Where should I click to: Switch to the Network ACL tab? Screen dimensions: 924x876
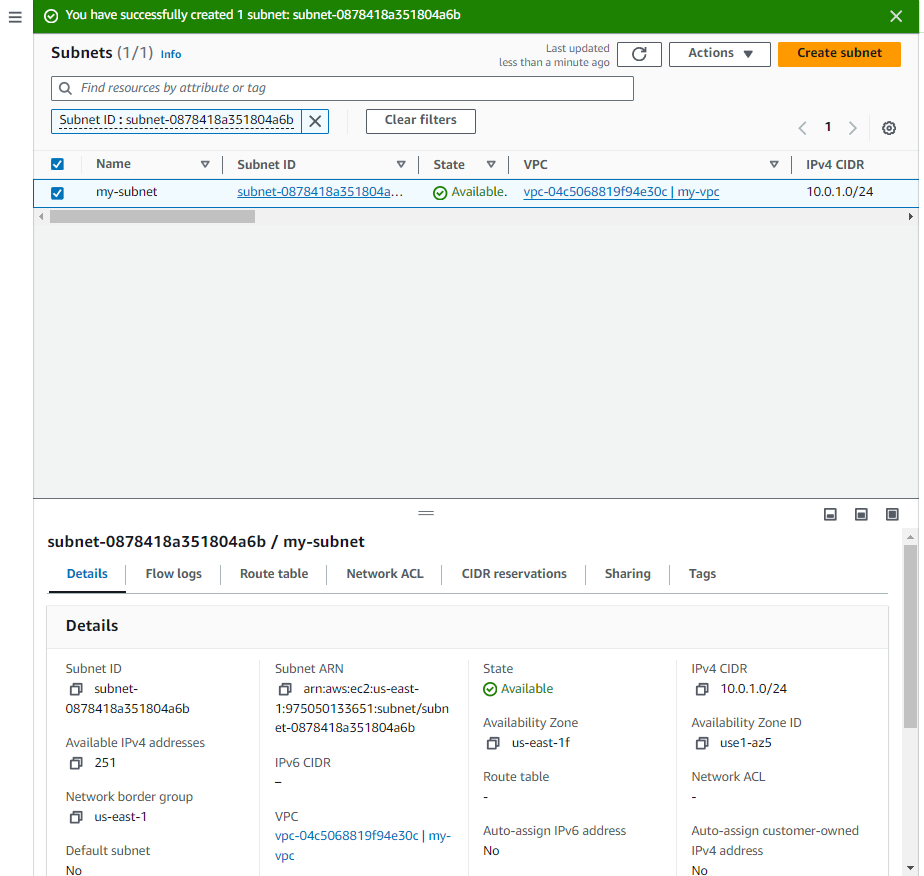385,574
